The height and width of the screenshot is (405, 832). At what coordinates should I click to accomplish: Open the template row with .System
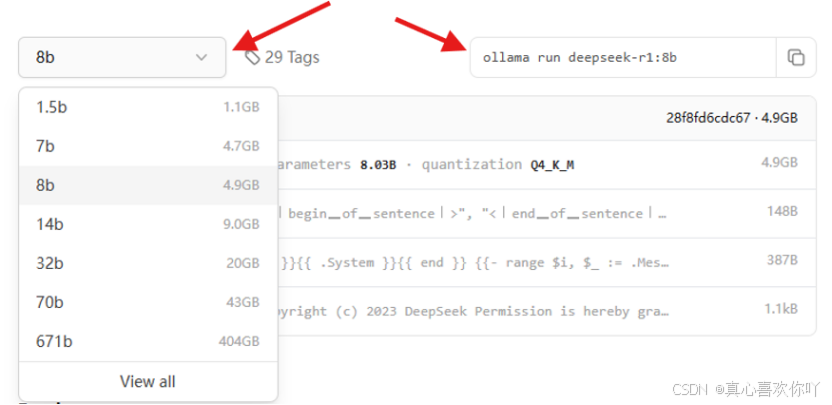coord(547,262)
